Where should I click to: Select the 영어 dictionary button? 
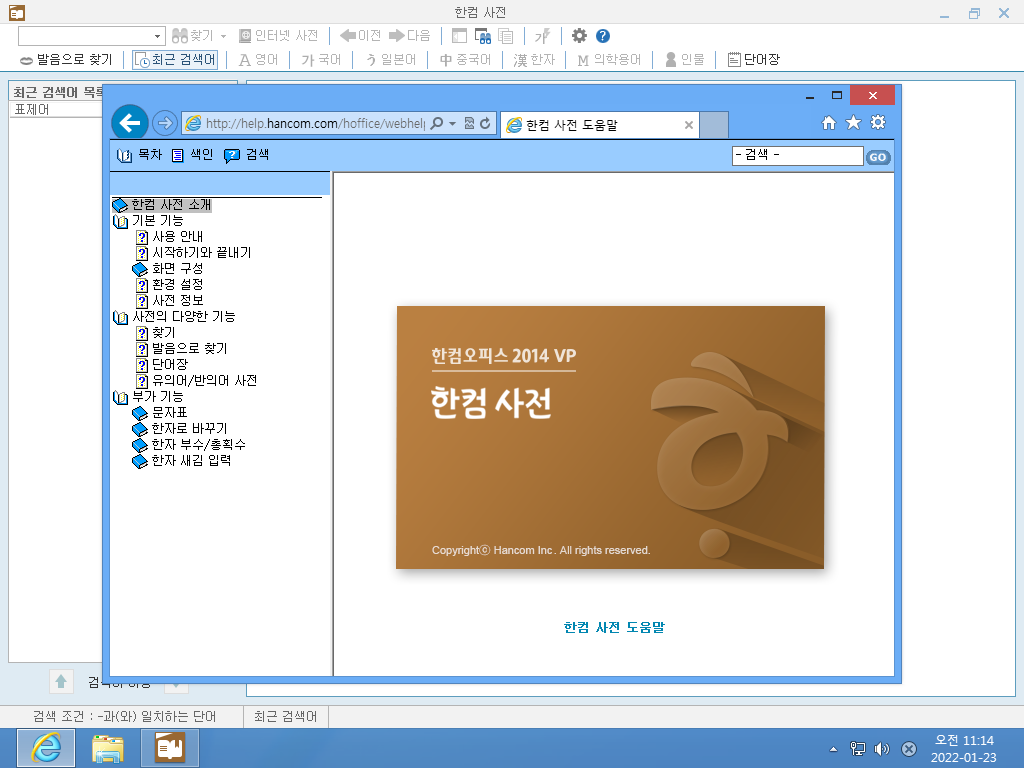(x=259, y=60)
